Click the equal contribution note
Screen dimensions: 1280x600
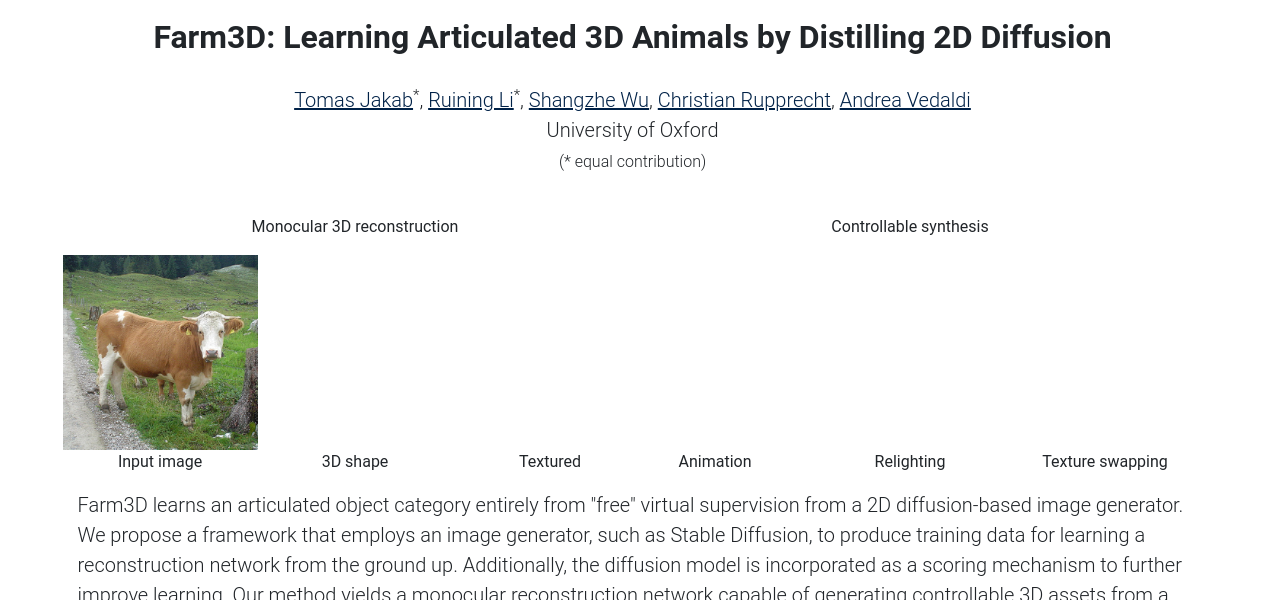click(632, 161)
